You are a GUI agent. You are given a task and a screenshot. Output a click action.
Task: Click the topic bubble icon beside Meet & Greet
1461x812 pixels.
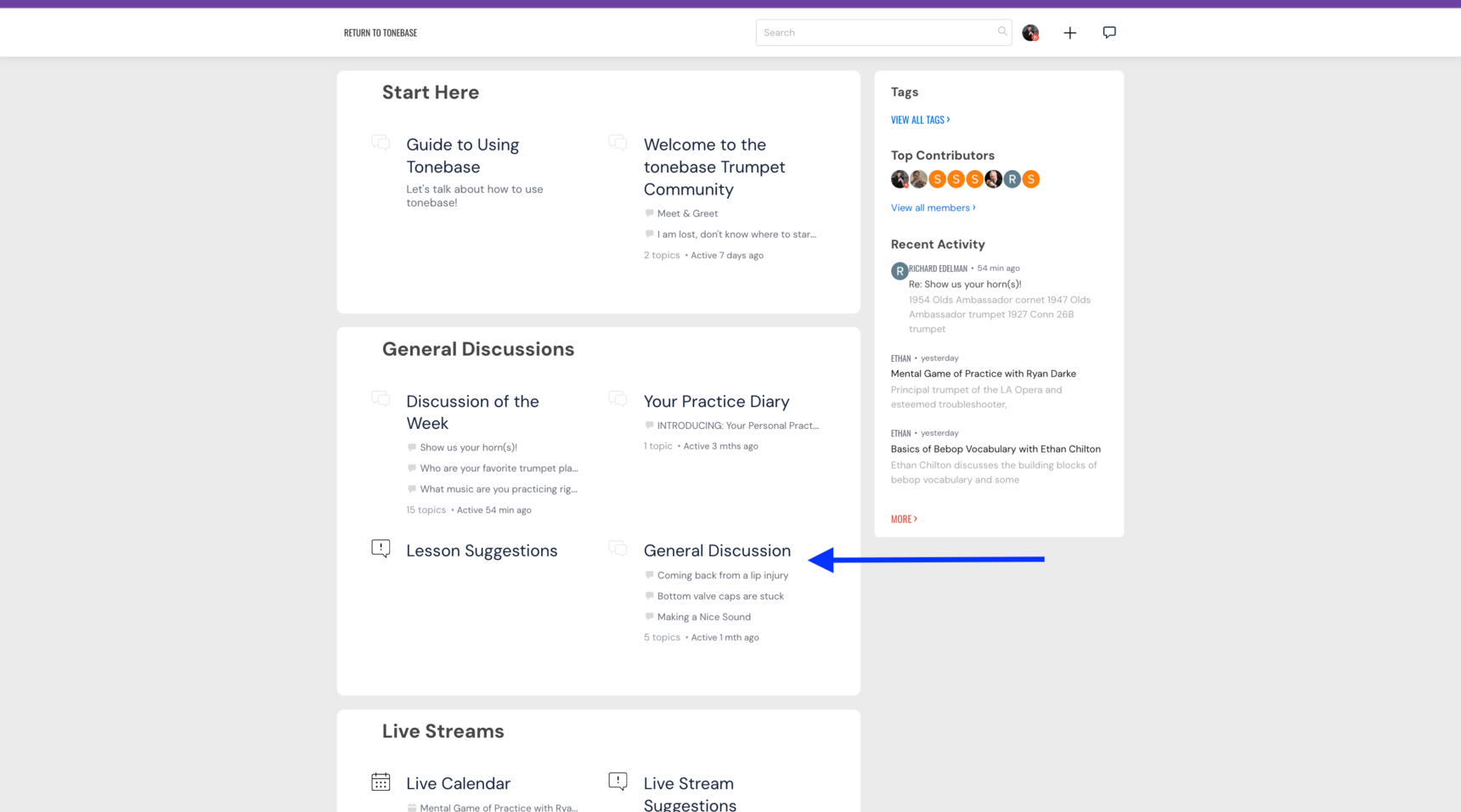(x=649, y=213)
